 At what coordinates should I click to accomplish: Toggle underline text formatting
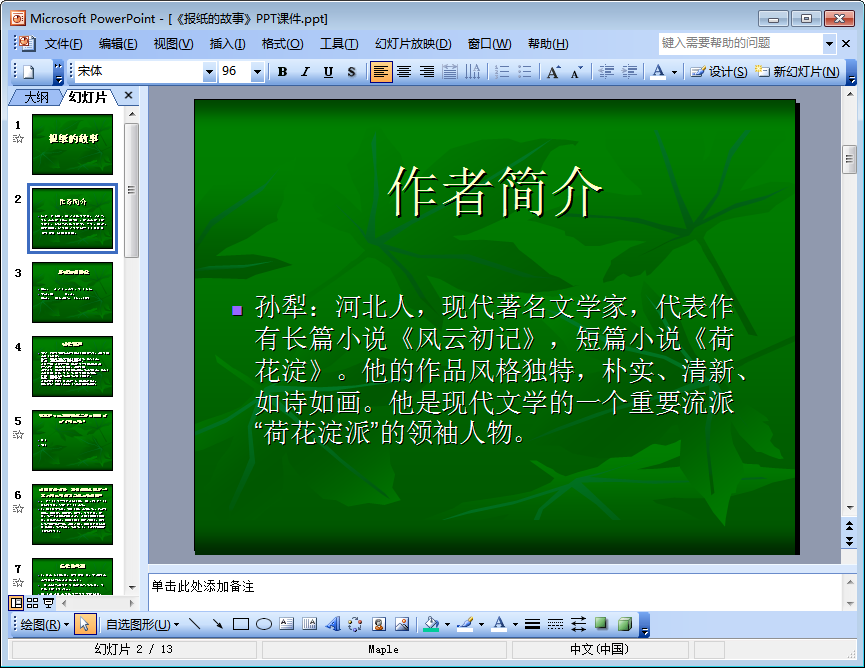[x=328, y=71]
